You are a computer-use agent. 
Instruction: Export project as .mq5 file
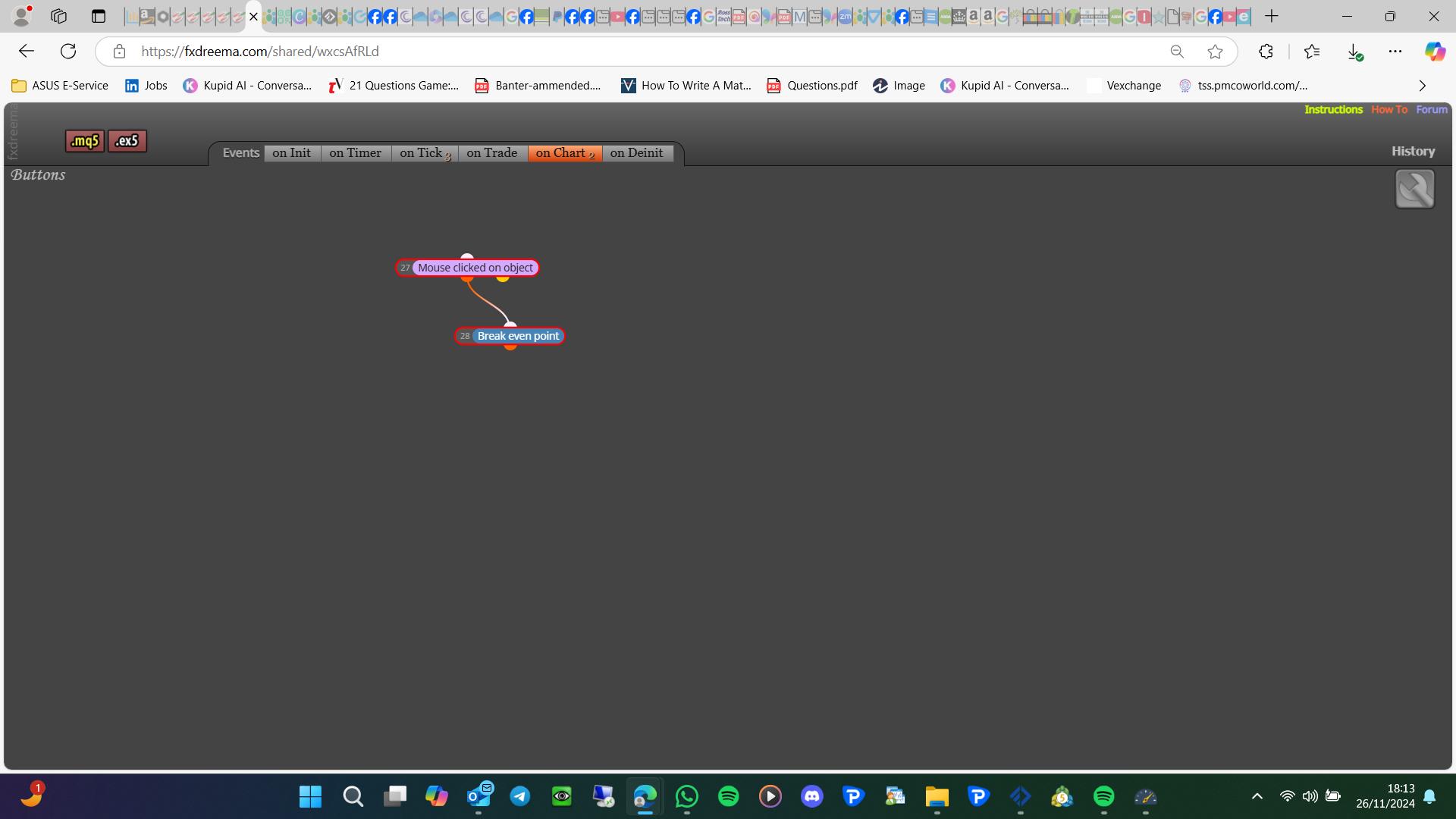point(84,141)
